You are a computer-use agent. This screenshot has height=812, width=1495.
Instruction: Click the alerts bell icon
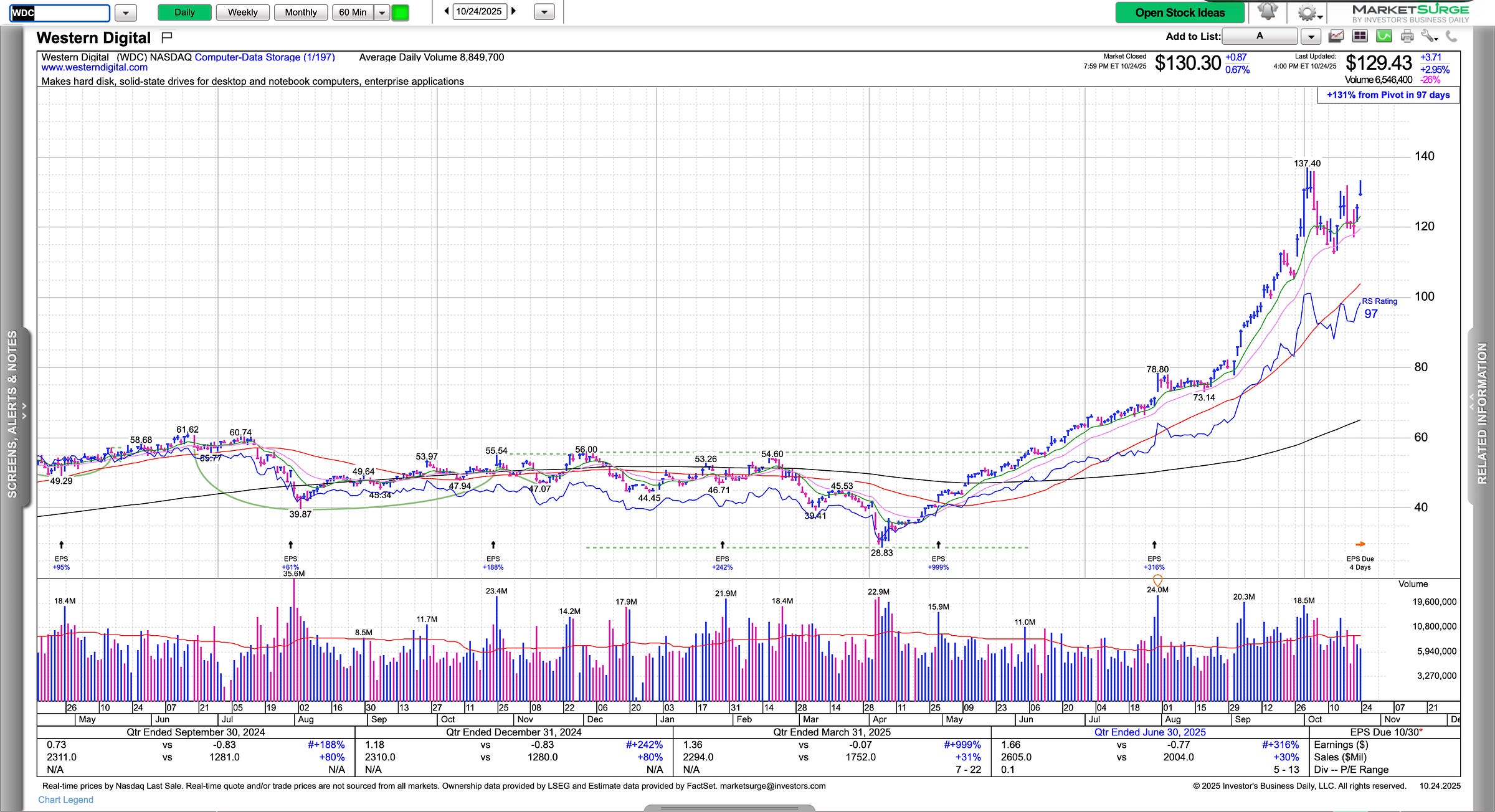(x=1267, y=12)
